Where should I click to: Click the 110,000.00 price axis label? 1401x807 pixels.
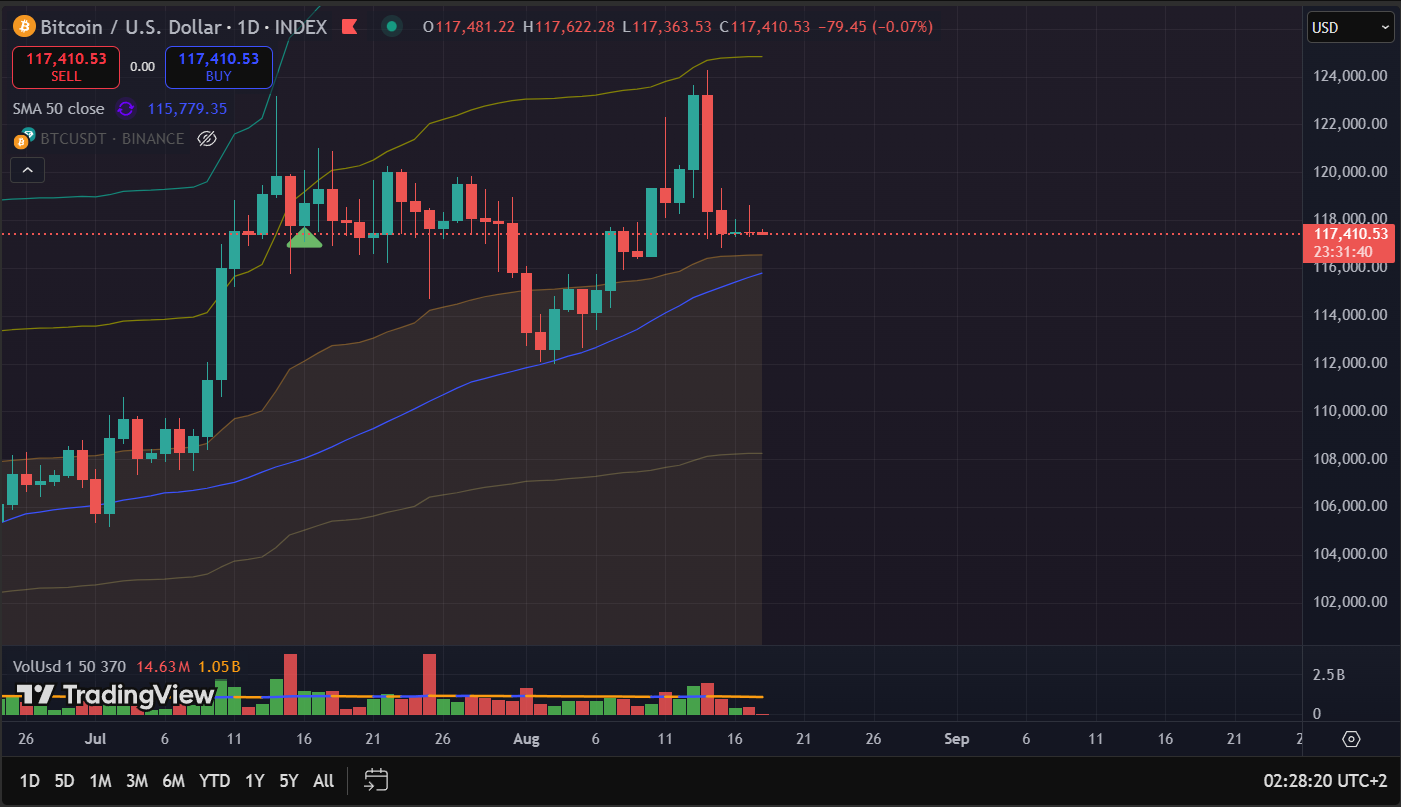[x=1348, y=411]
